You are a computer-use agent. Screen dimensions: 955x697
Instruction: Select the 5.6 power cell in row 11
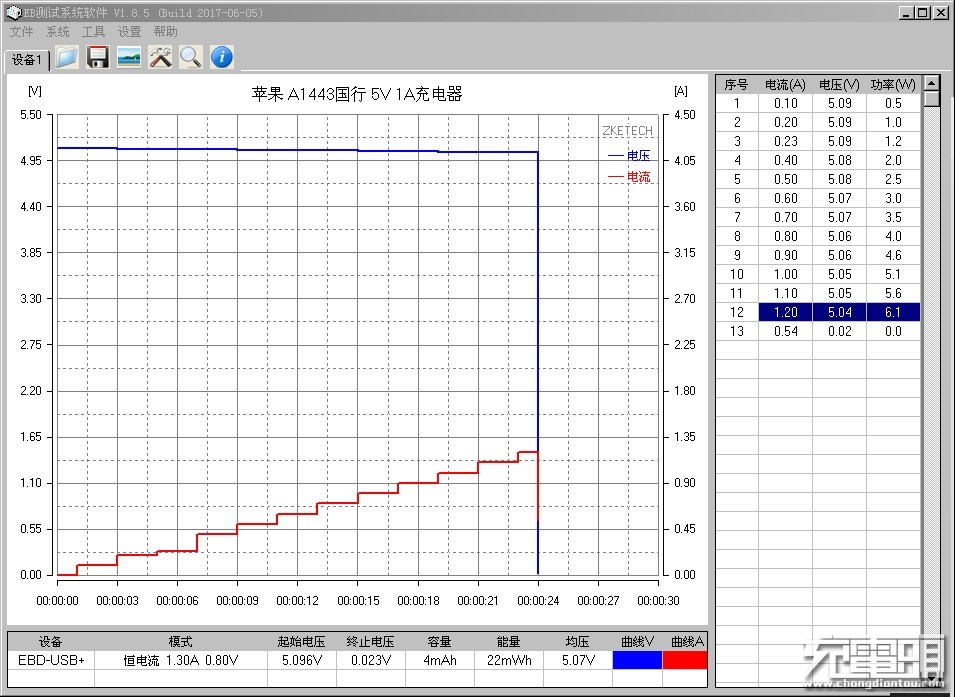pos(893,294)
